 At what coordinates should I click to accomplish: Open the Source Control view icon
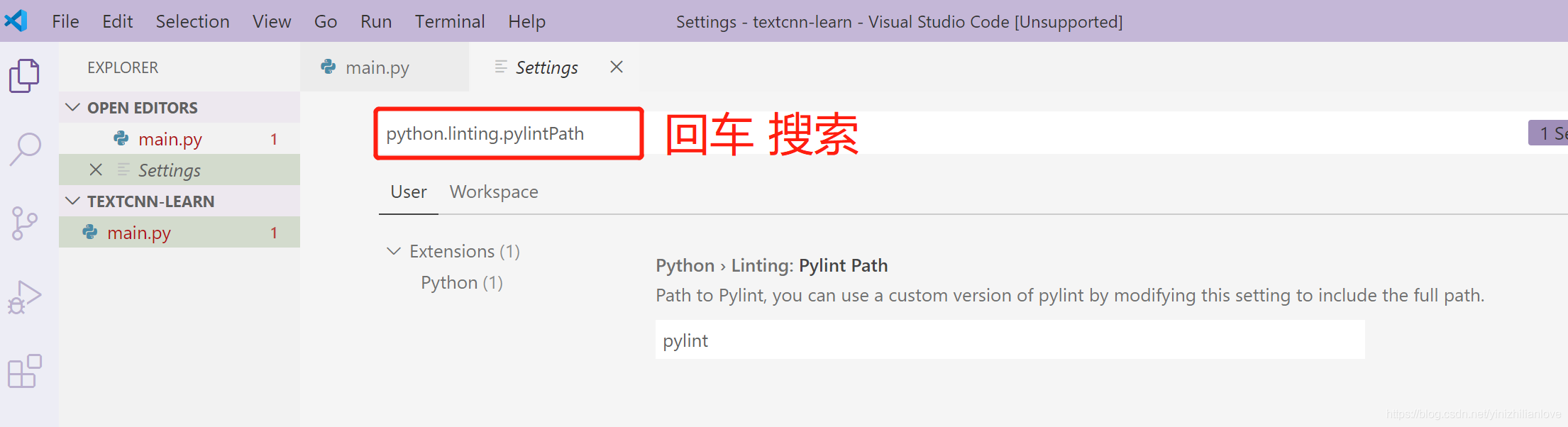25,223
